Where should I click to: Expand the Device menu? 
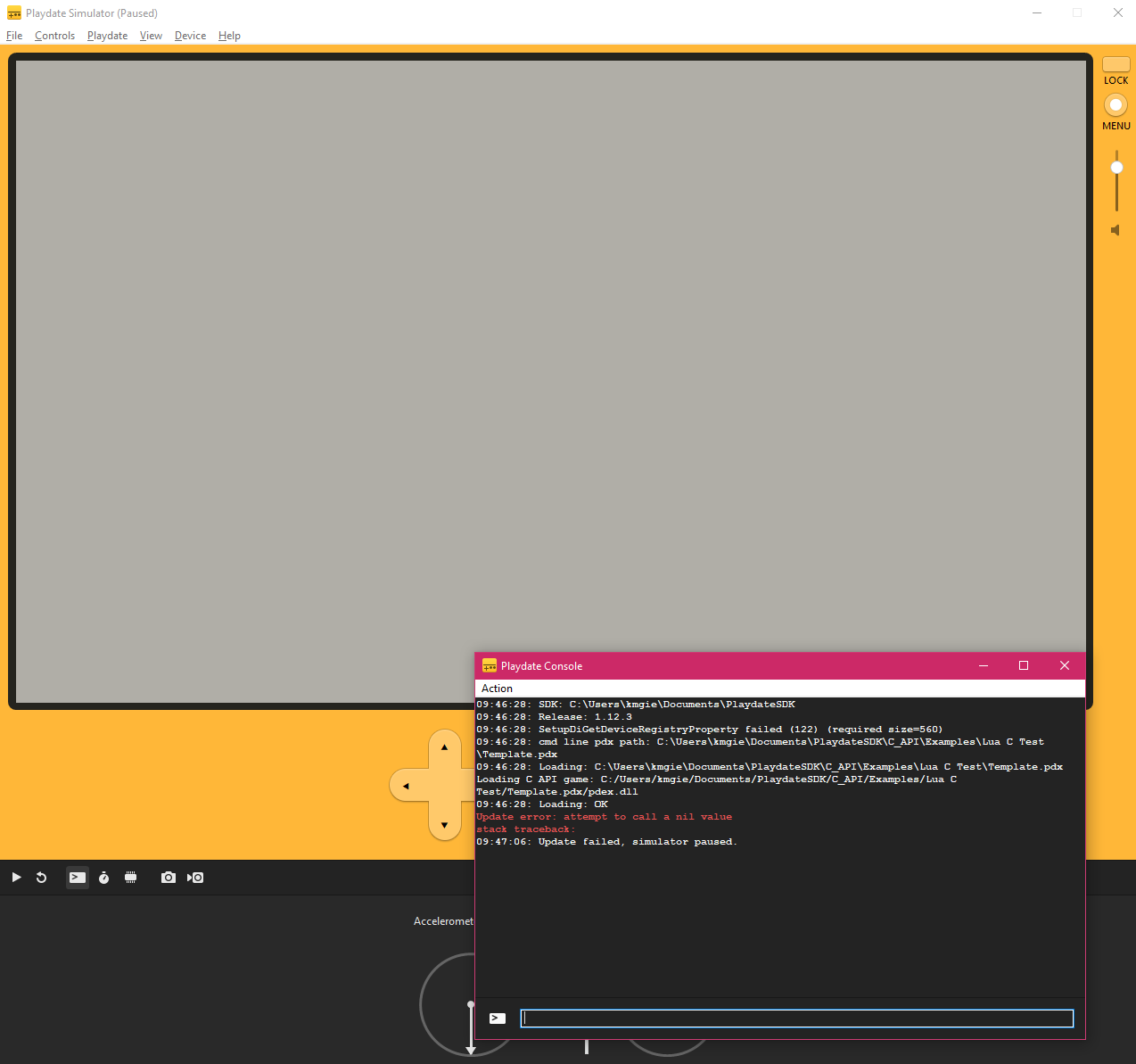point(190,36)
